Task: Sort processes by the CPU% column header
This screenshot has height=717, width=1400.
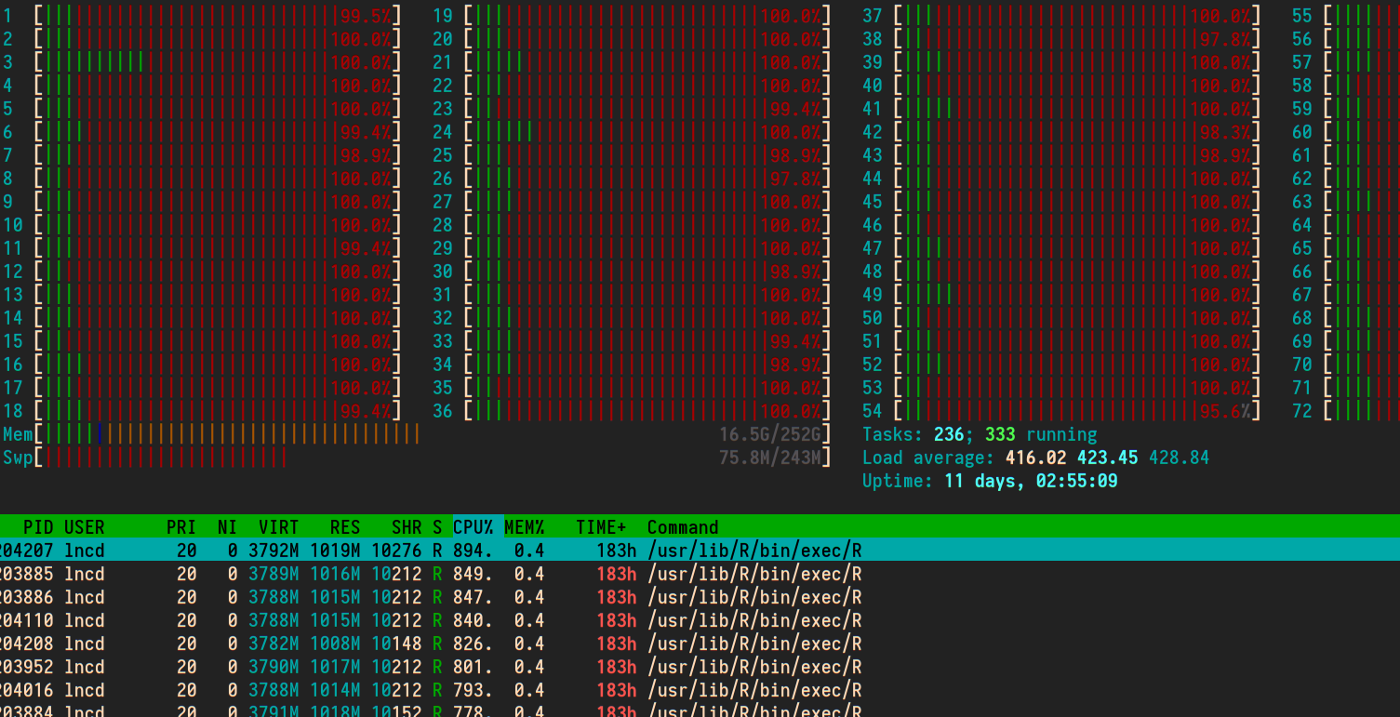Action: 474,527
